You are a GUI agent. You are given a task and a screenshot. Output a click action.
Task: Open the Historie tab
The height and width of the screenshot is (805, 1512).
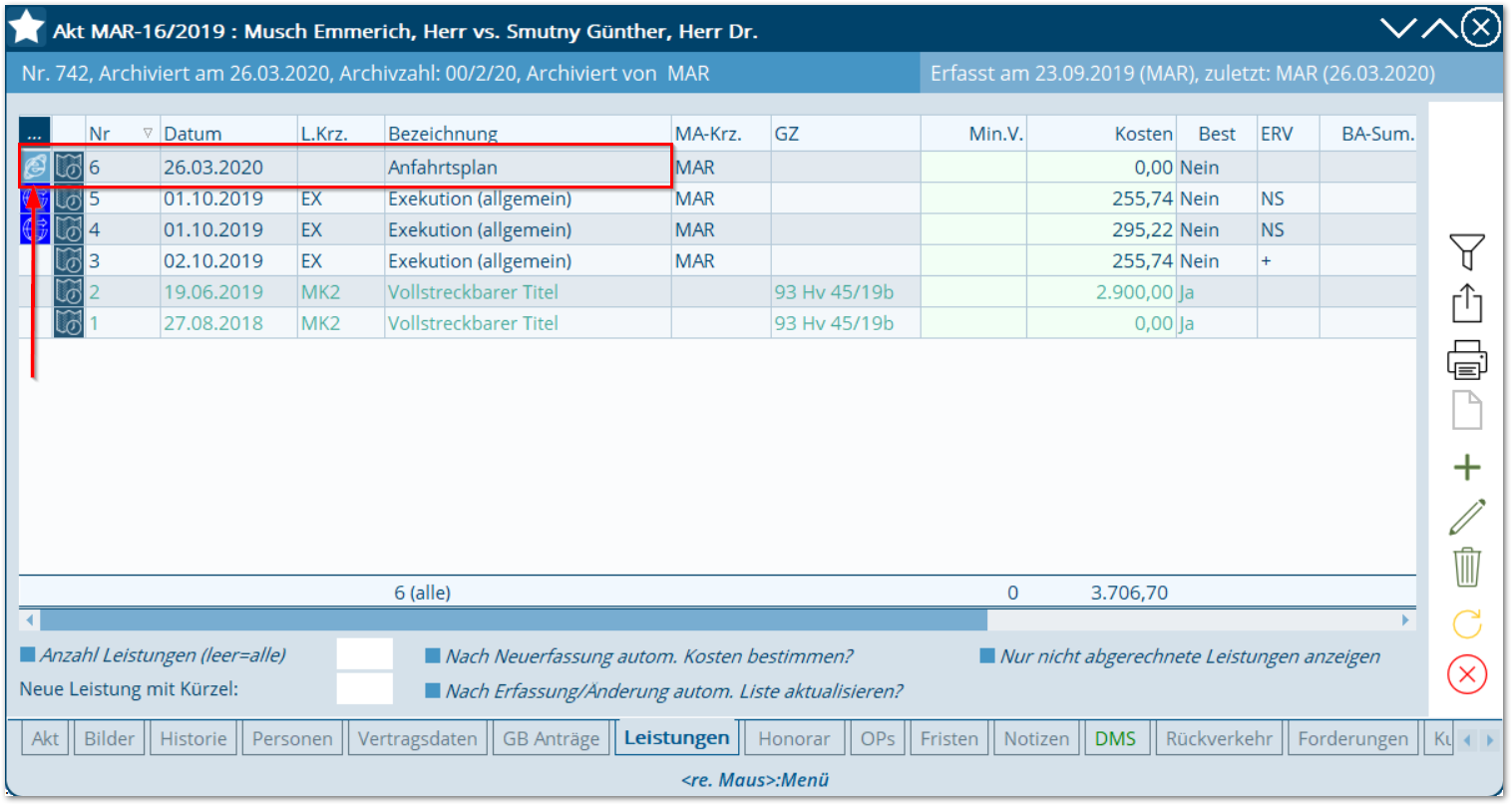193,739
